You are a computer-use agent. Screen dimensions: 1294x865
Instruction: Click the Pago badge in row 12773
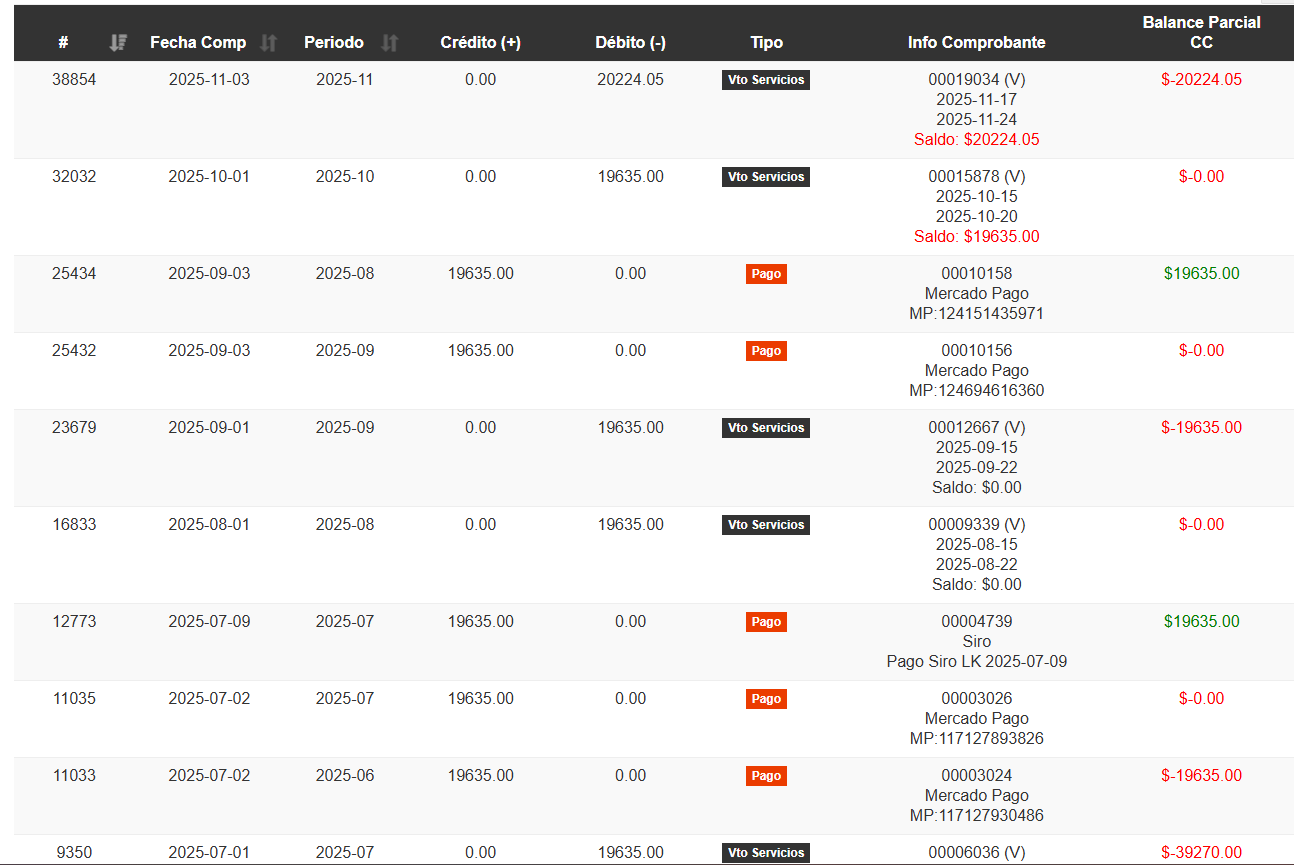point(766,622)
